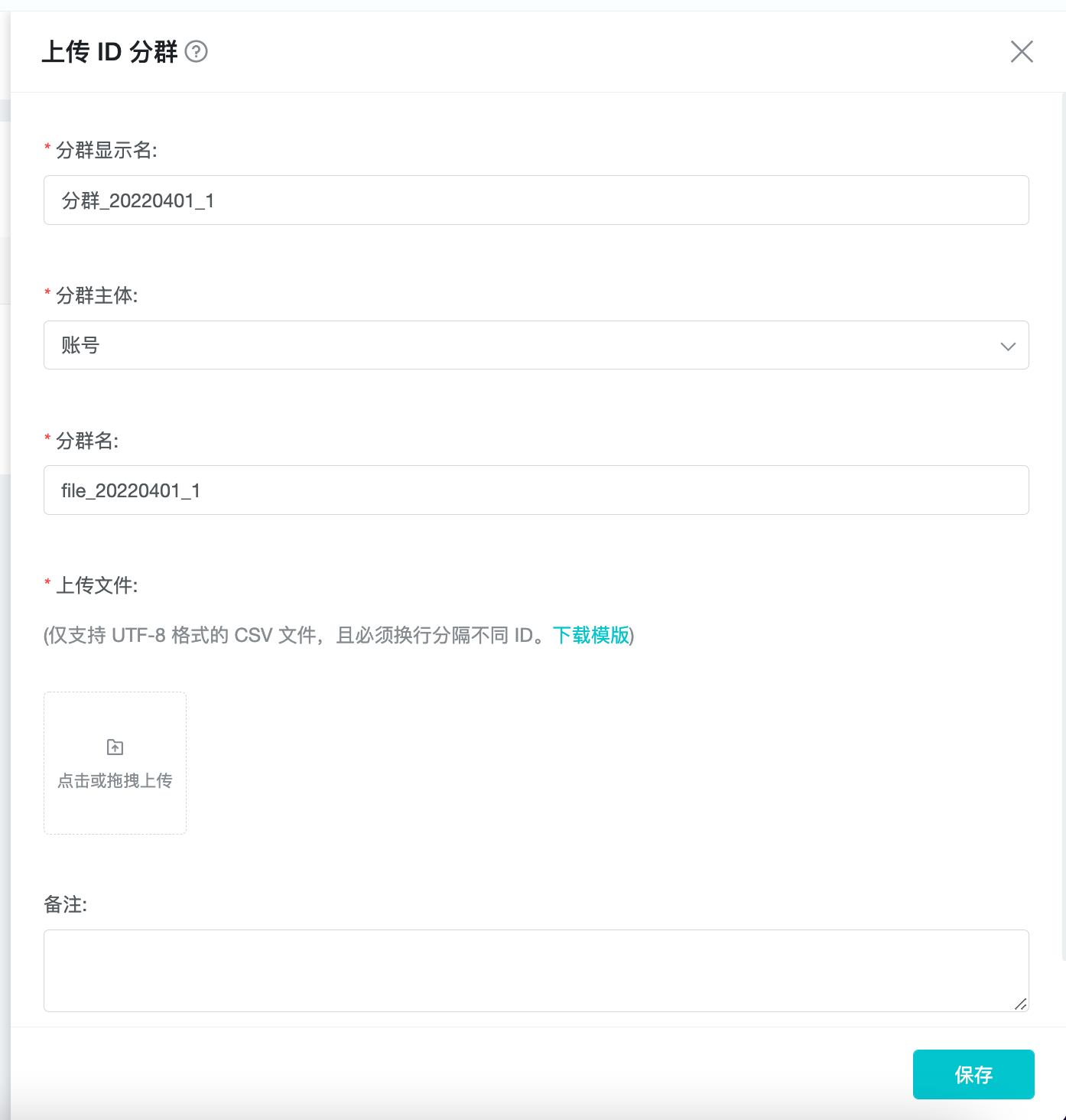1066x1120 pixels.
Task: Click the file upload icon inside the dashed box
Action: click(113, 747)
